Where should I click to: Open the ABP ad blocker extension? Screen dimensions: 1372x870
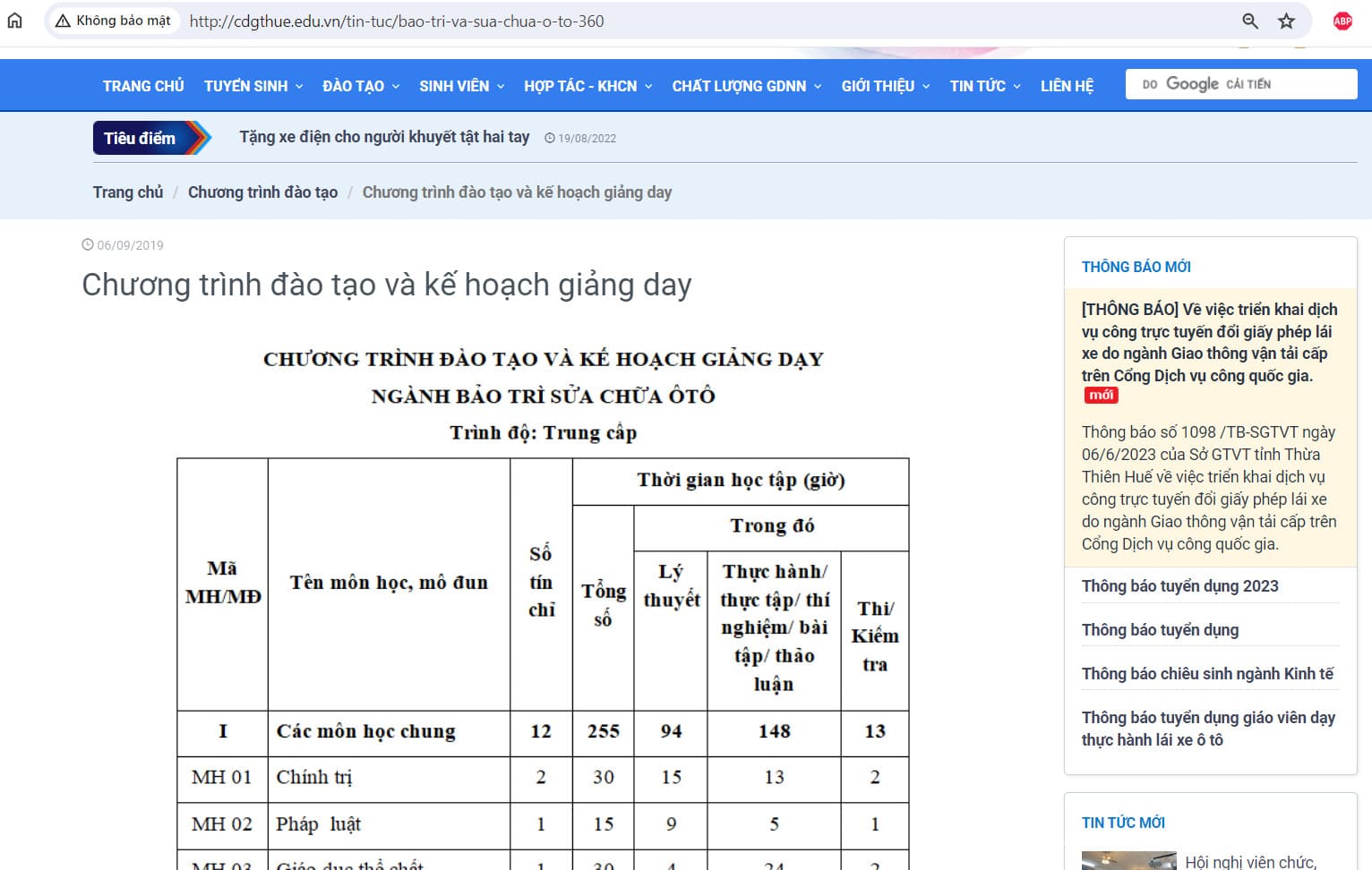1342,21
